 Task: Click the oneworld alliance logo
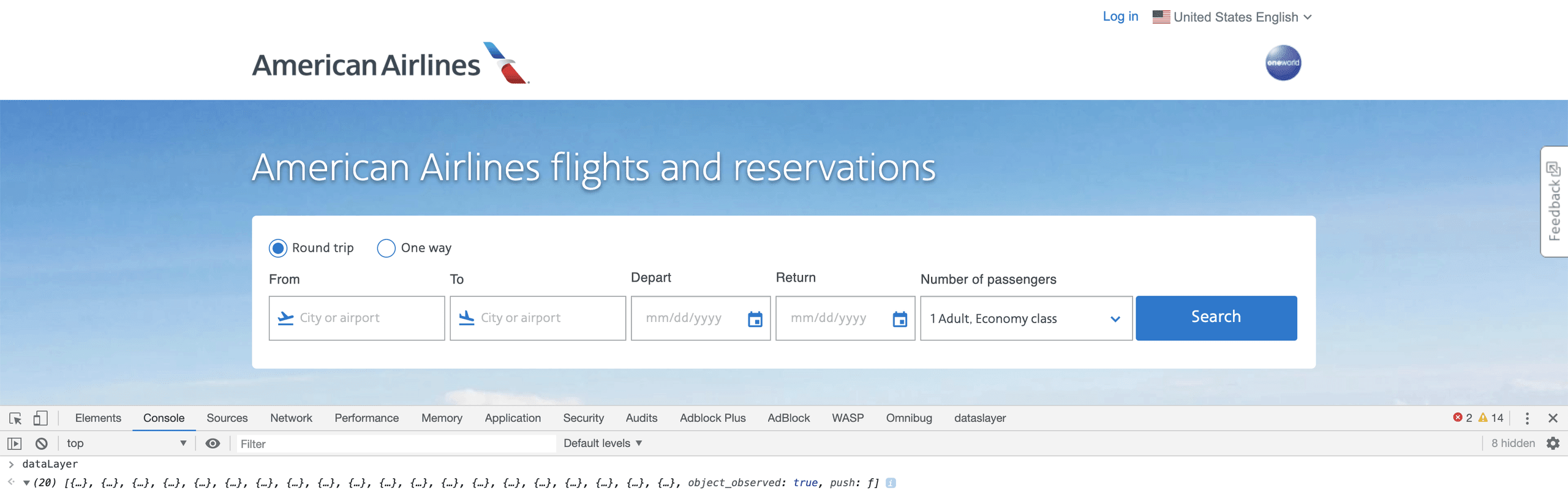pyautogui.click(x=1283, y=63)
